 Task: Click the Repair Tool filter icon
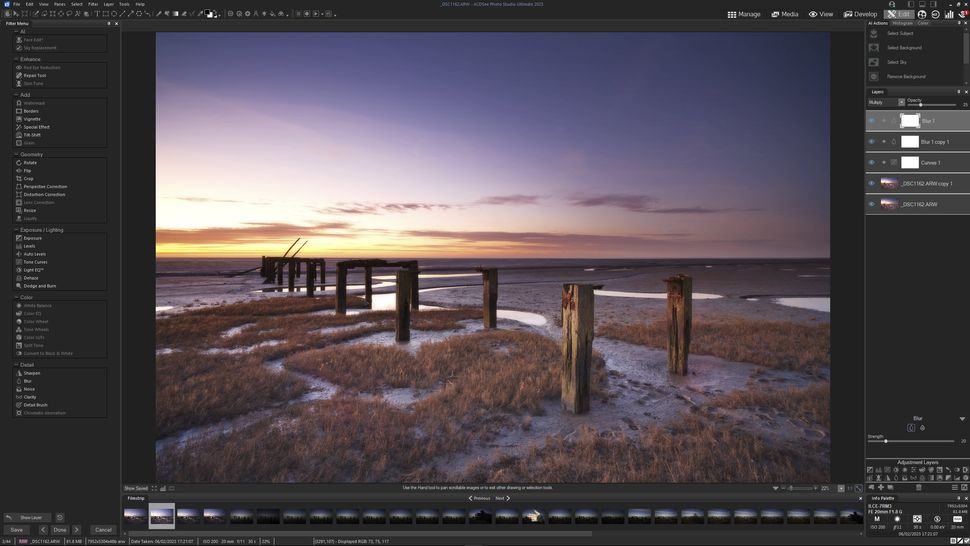19,75
